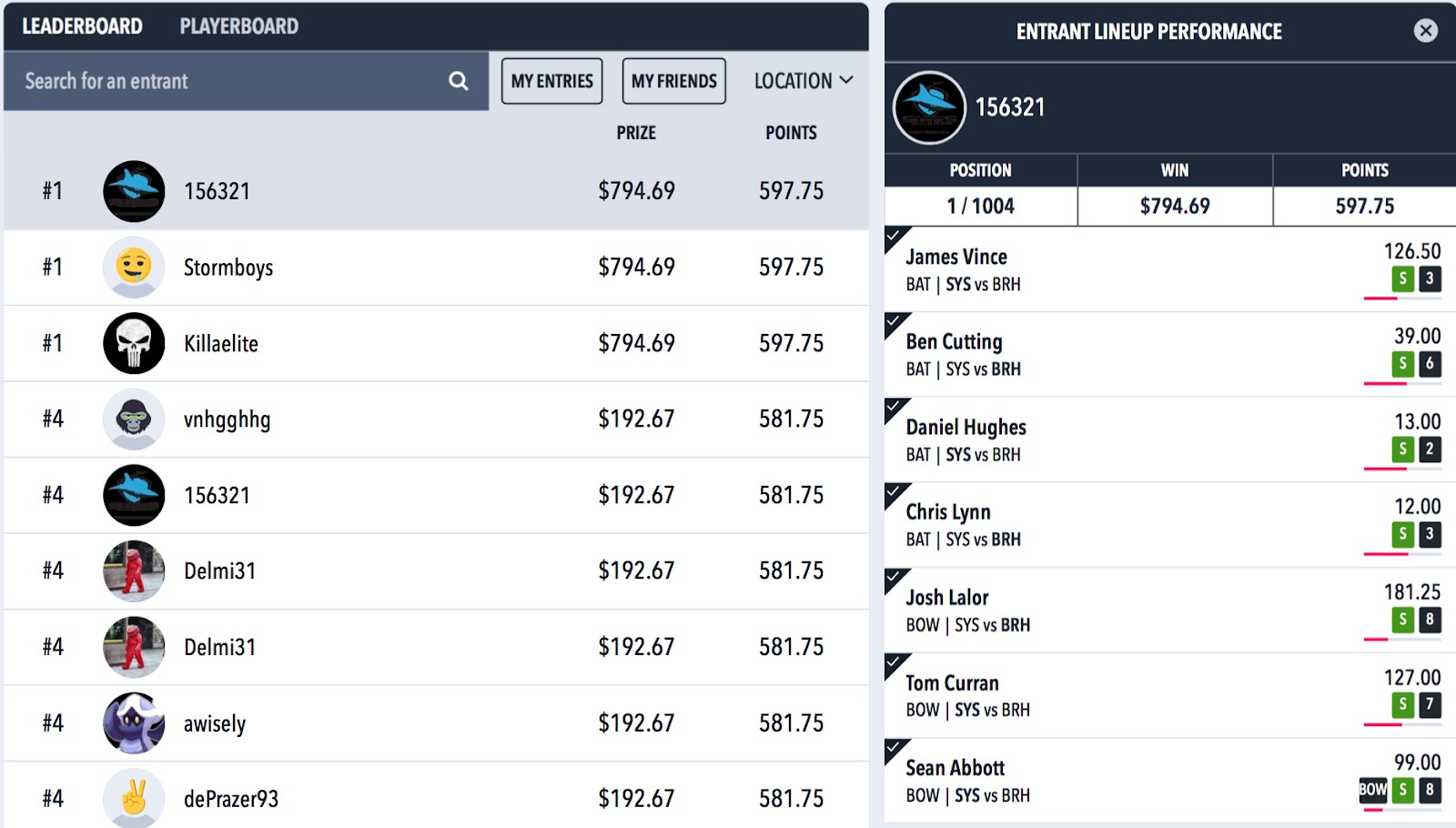Viewport: 1456px width, 828px height.
Task: Click the Prize column header
Action: coord(636,133)
